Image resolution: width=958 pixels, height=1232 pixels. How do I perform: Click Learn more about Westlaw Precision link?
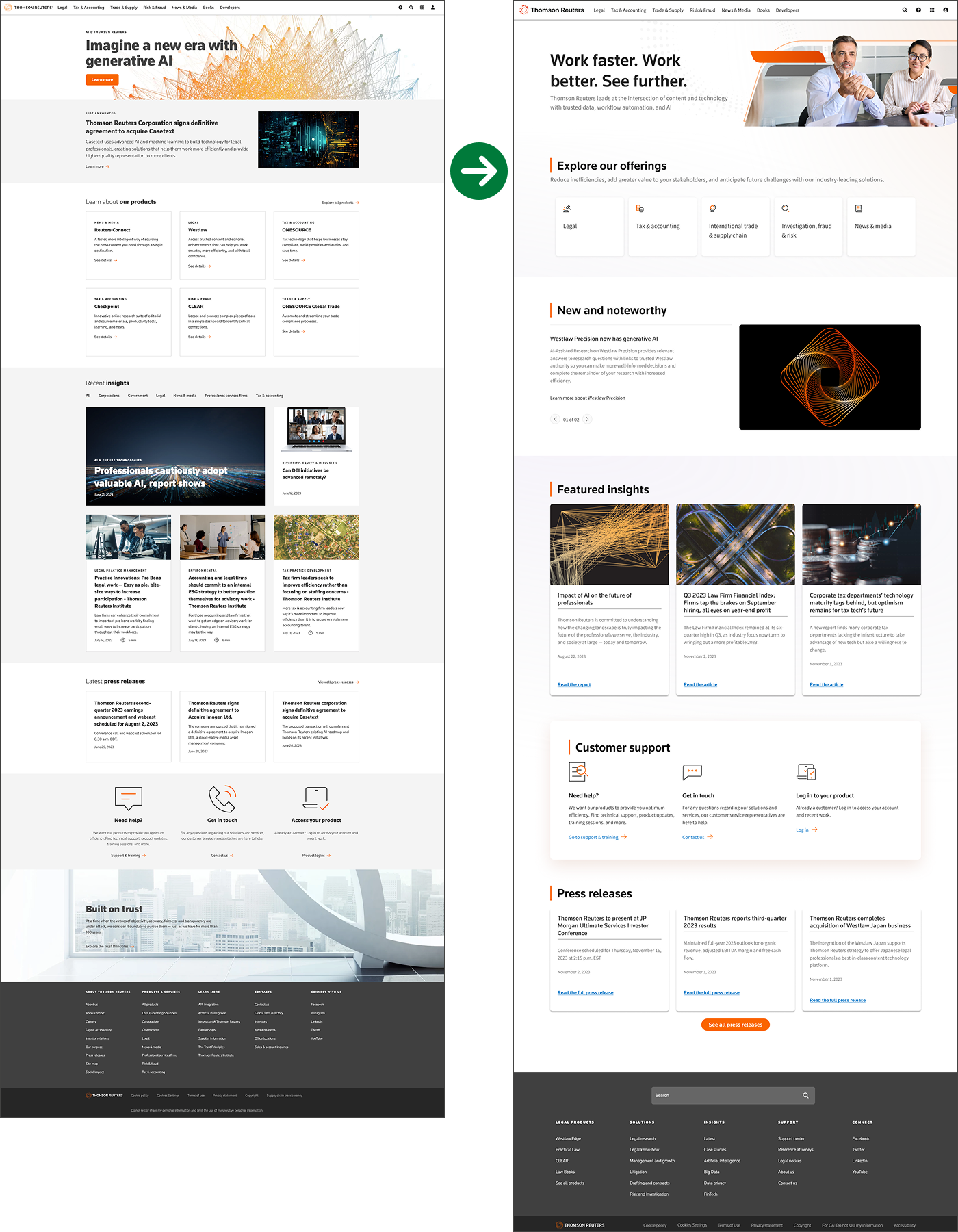click(588, 398)
